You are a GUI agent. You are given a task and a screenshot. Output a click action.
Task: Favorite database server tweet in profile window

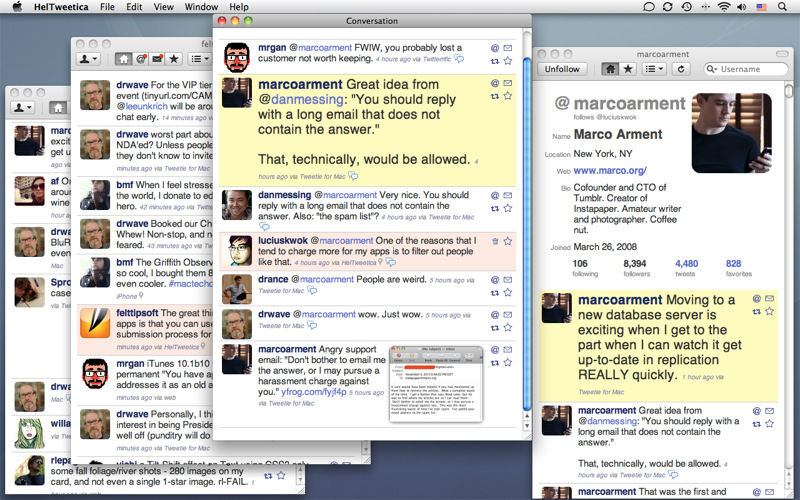[769, 312]
